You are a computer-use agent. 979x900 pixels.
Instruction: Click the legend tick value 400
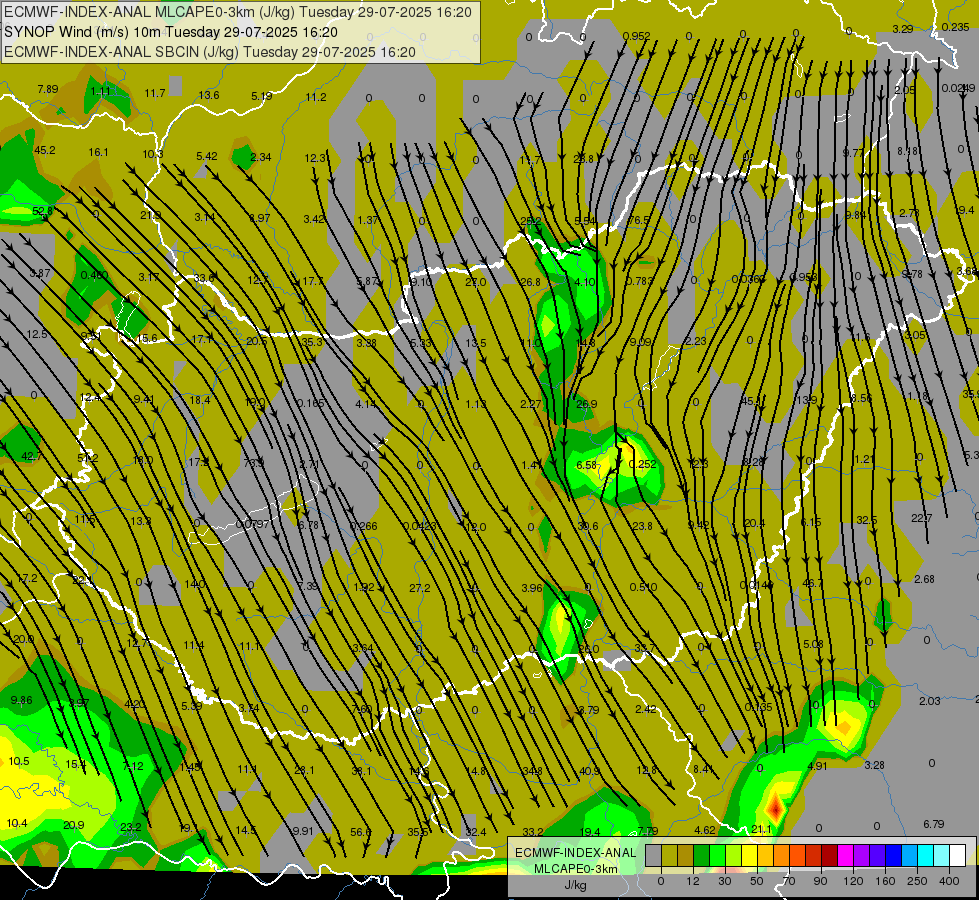[949, 881]
